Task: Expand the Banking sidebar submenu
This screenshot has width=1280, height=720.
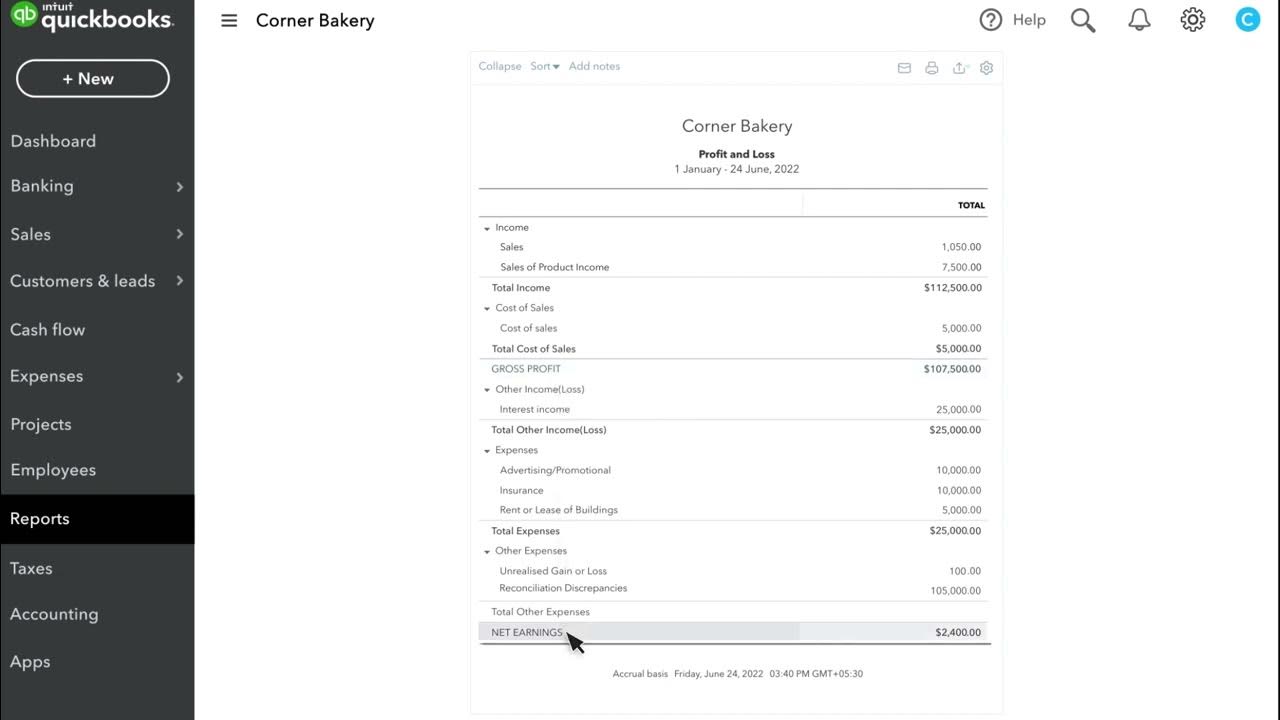Action: [179, 186]
